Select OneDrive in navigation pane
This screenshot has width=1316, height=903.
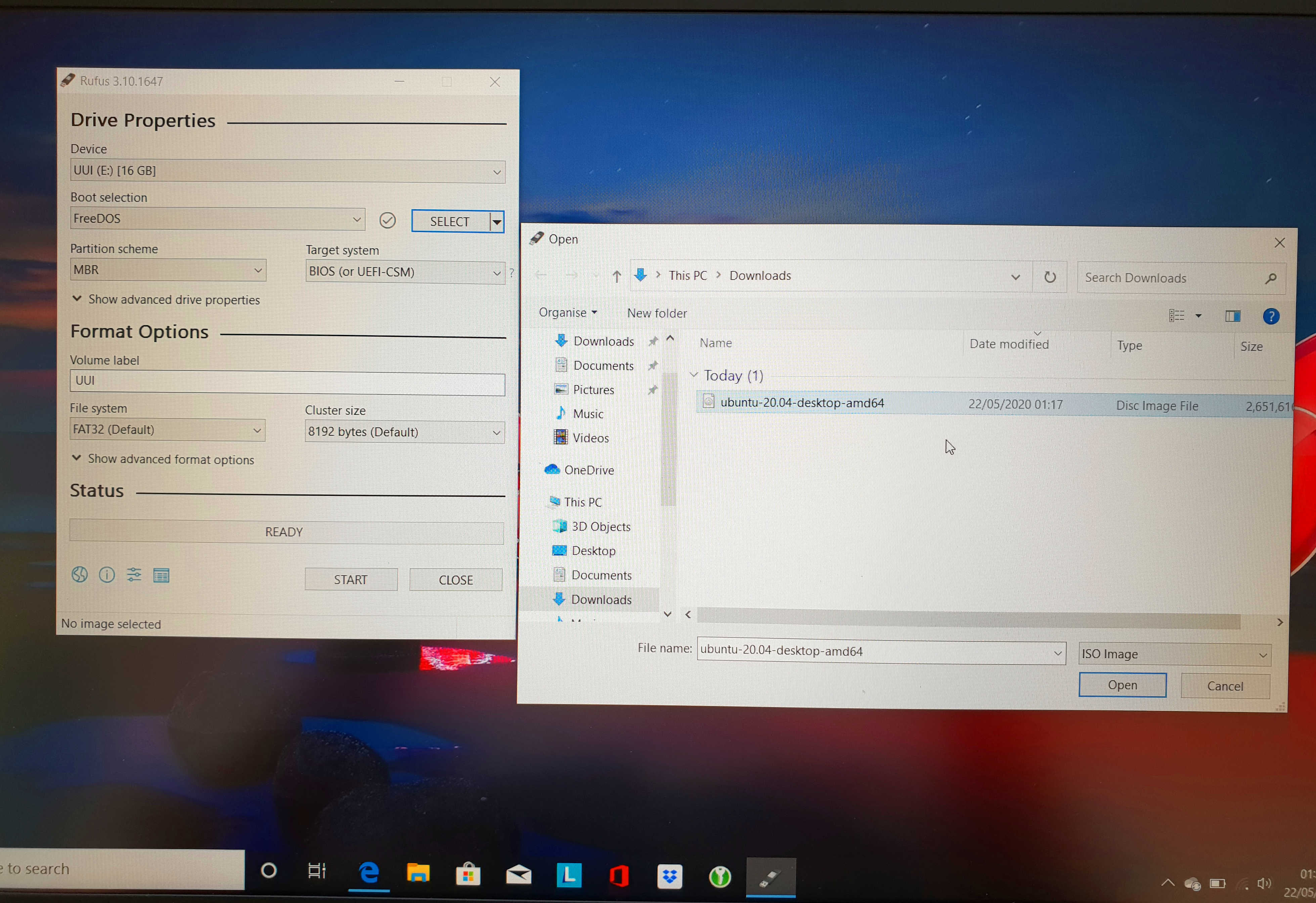[588, 470]
